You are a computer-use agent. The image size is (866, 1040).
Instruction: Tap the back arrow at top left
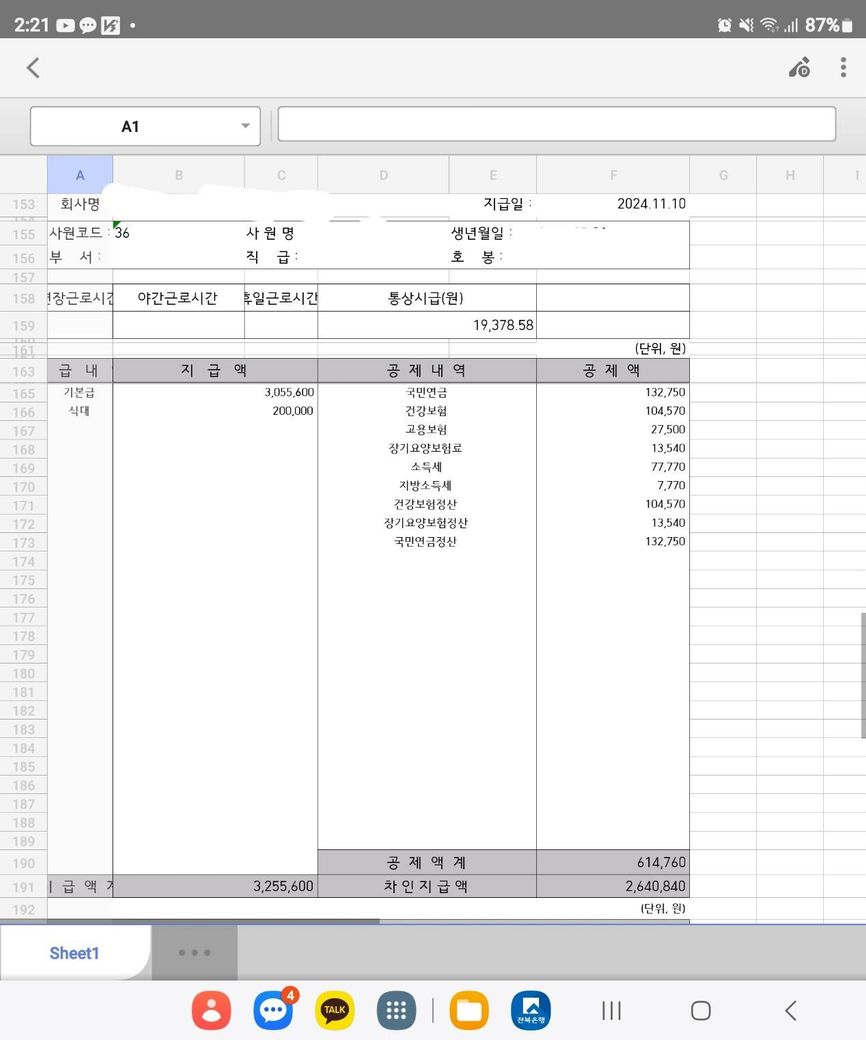33,67
